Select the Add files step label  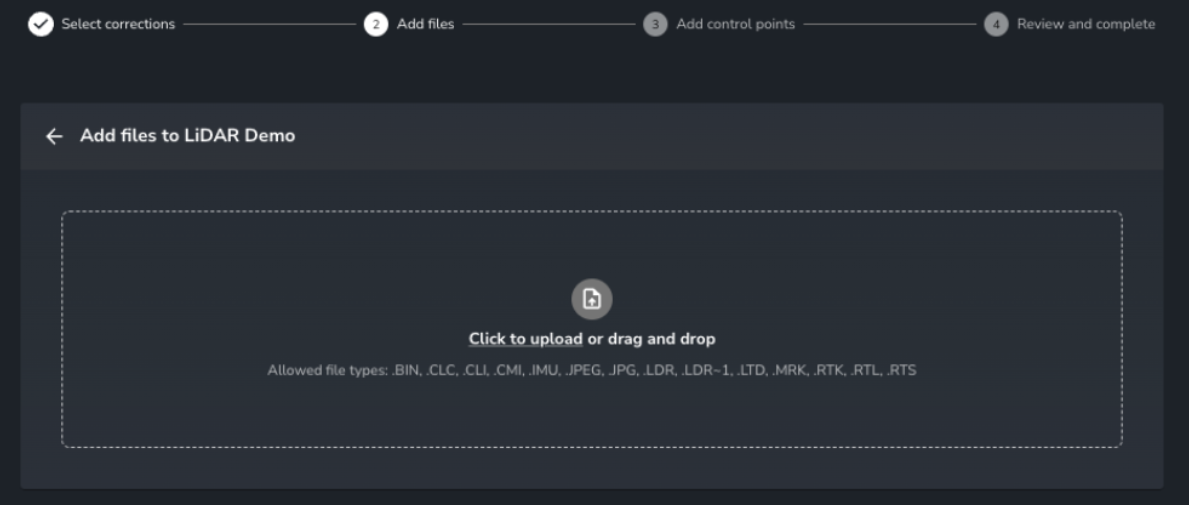pos(425,24)
